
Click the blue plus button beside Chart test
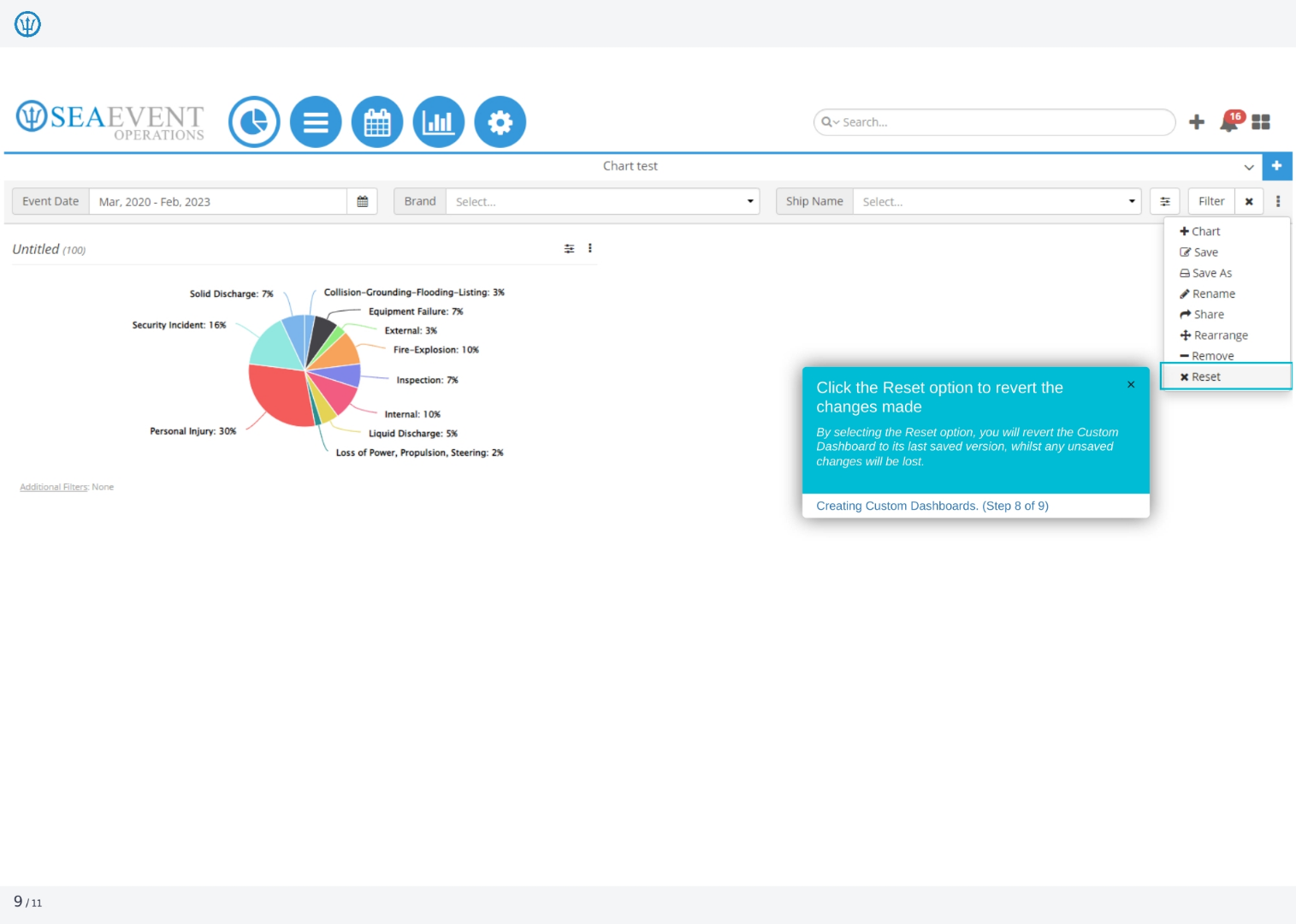click(x=1276, y=166)
